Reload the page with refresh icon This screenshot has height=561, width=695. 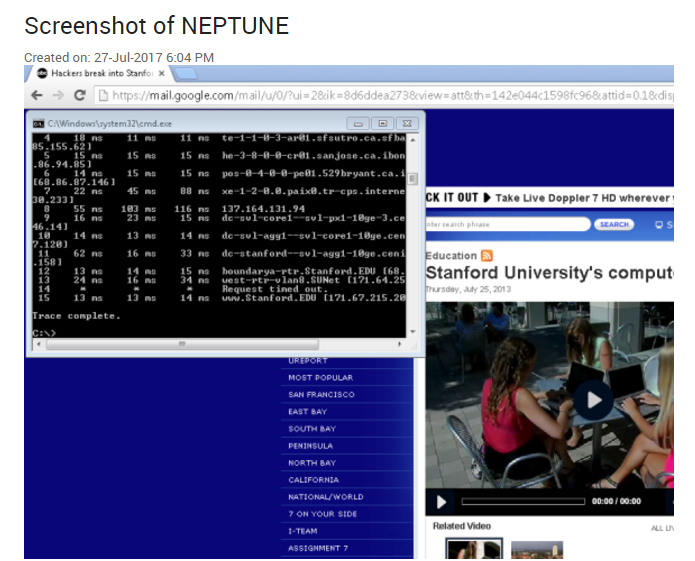click(x=78, y=95)
